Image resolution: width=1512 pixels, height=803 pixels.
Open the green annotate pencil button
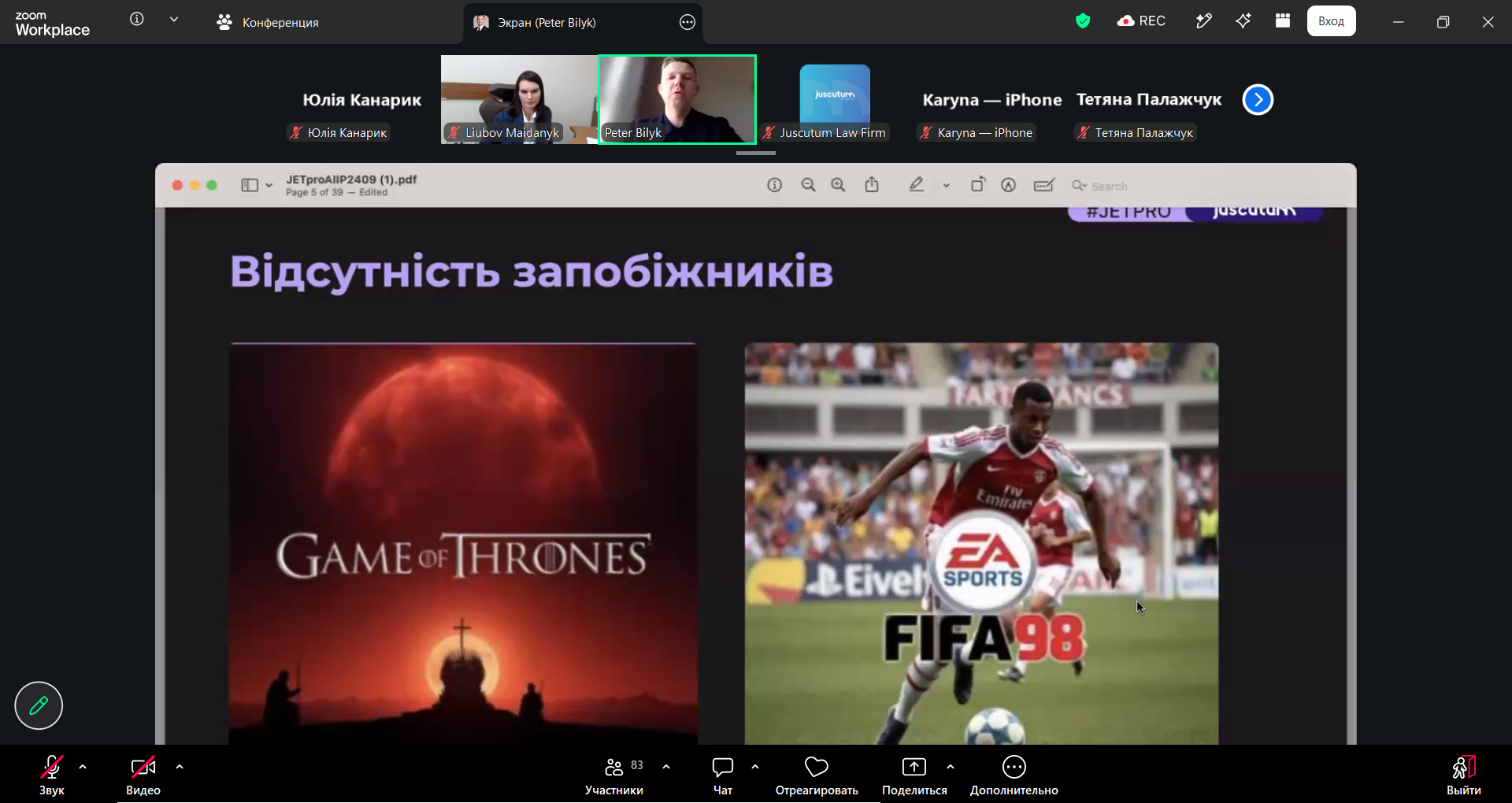pyautogui.click(x=39, y=705)
